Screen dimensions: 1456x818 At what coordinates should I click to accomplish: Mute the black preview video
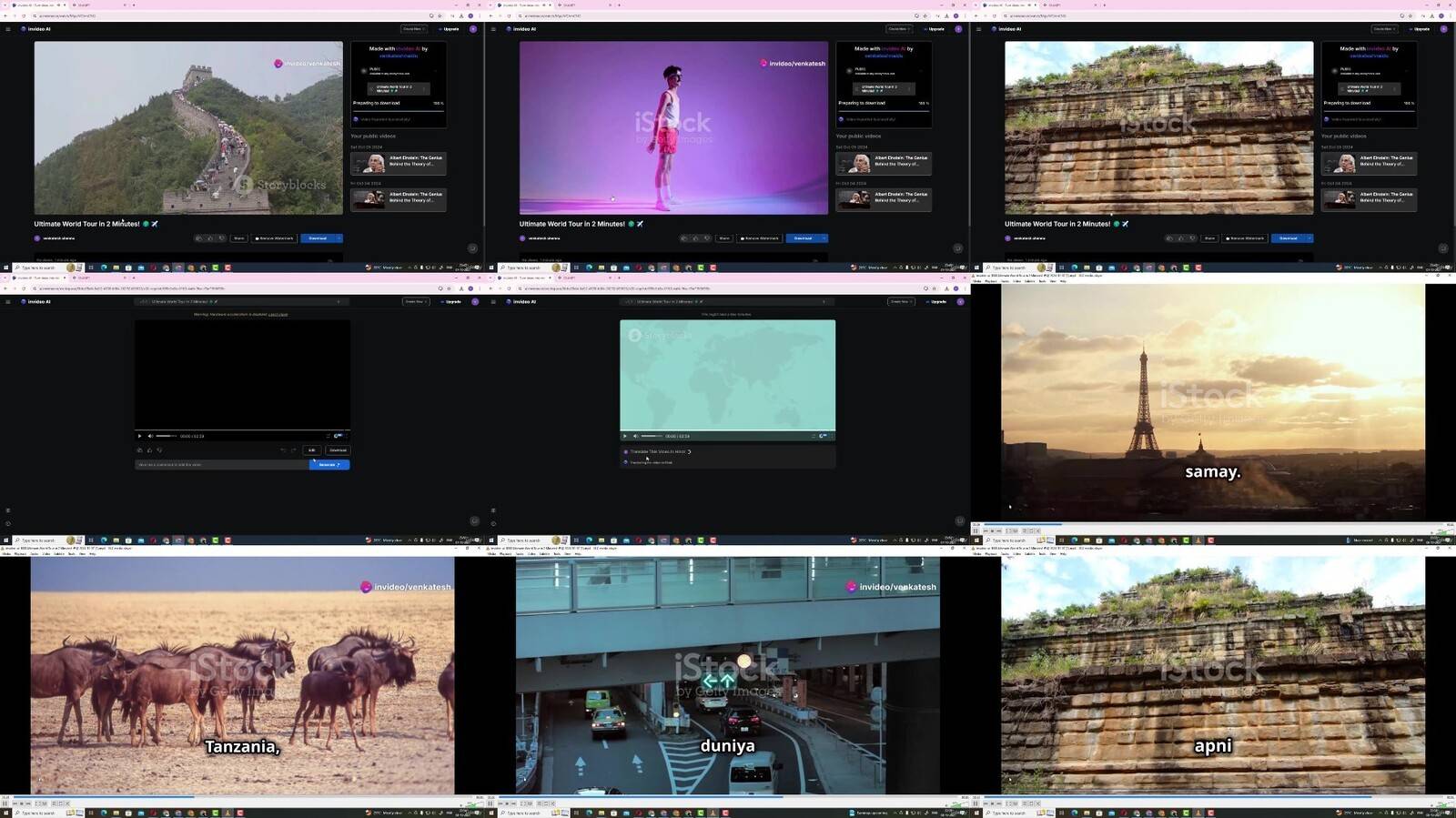150,436
